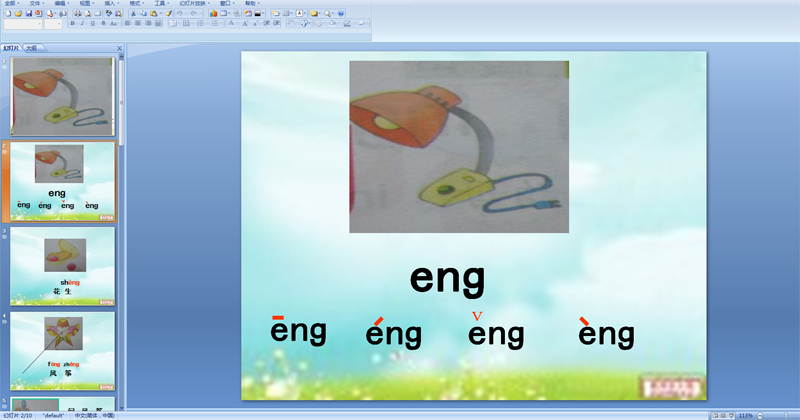Open the 格式 (Format) menu
800x420 pixels.
click(136, 4)
